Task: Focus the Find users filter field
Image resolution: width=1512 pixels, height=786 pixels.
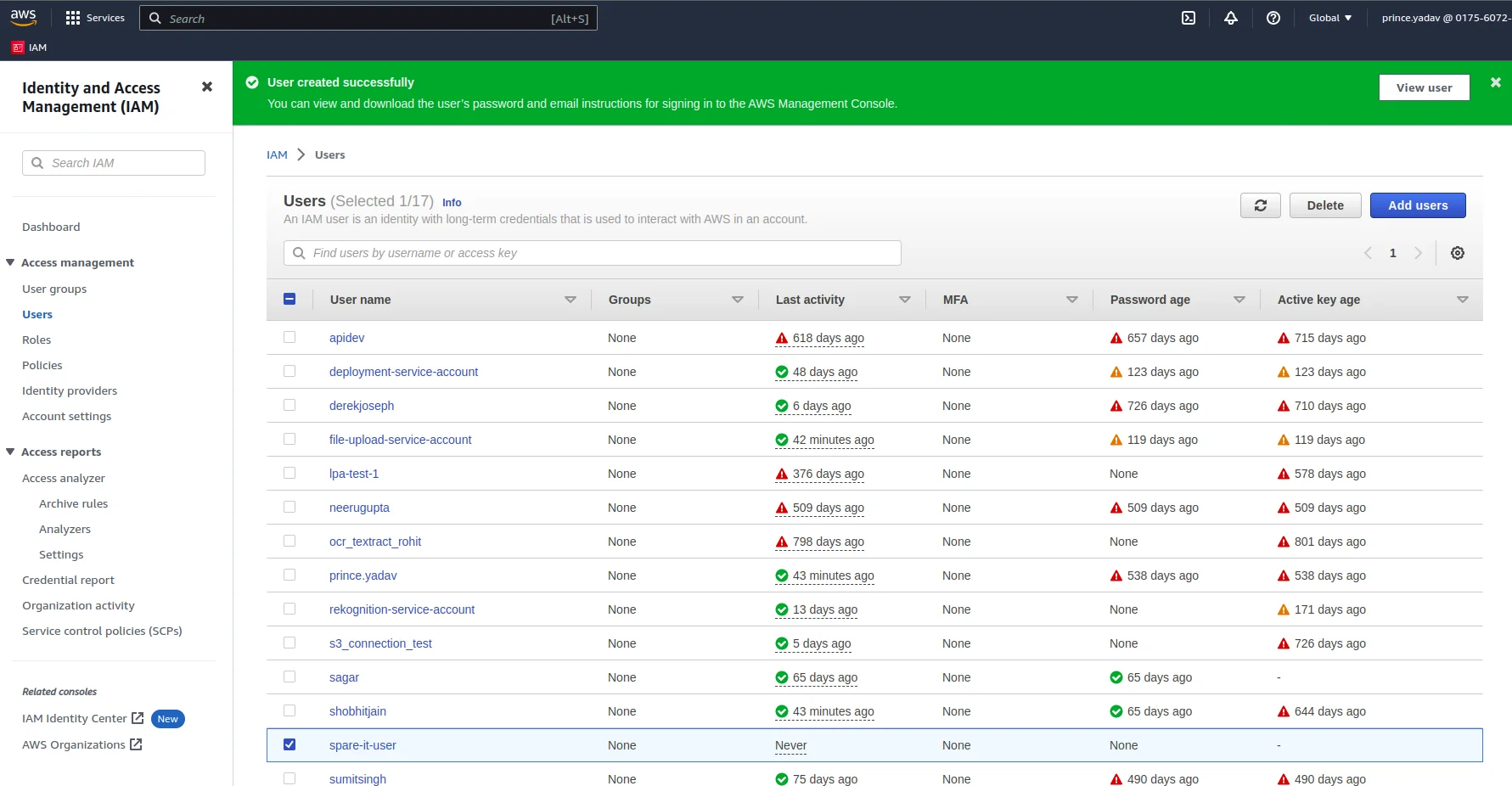Action: 593,253
